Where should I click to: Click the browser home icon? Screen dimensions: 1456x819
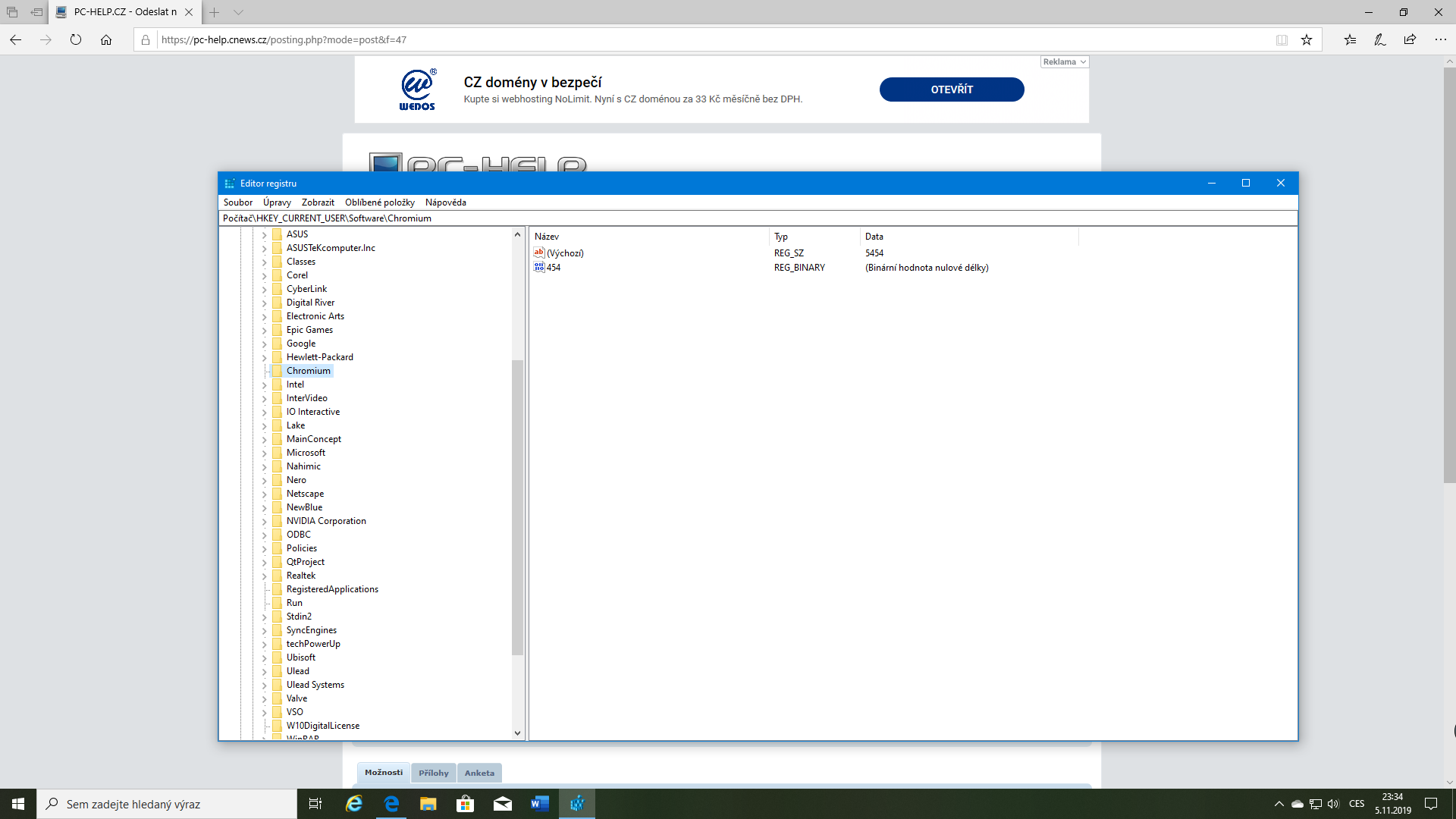pos(106,40)
